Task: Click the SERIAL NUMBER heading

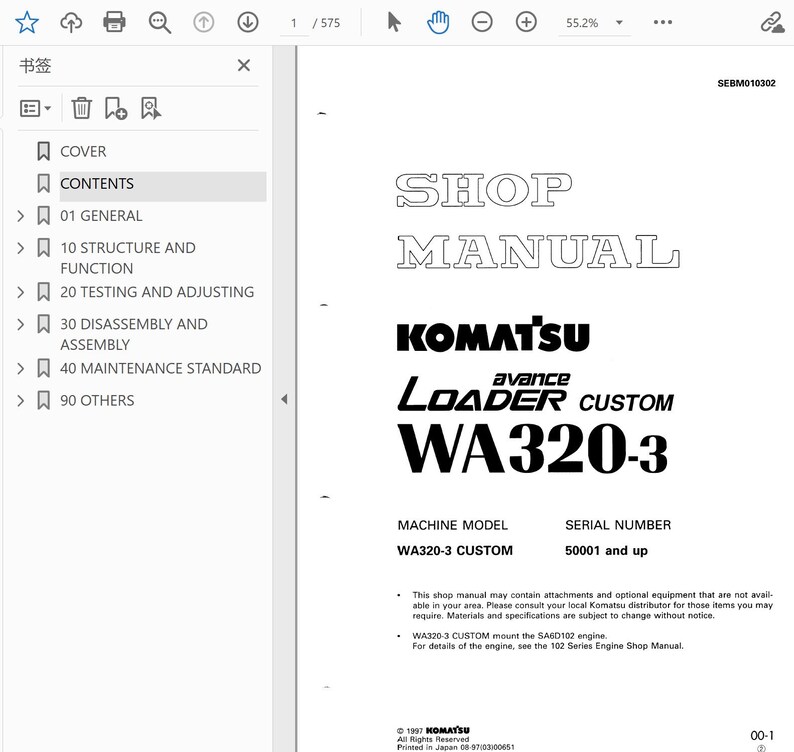Action: (x=618, y=525)
